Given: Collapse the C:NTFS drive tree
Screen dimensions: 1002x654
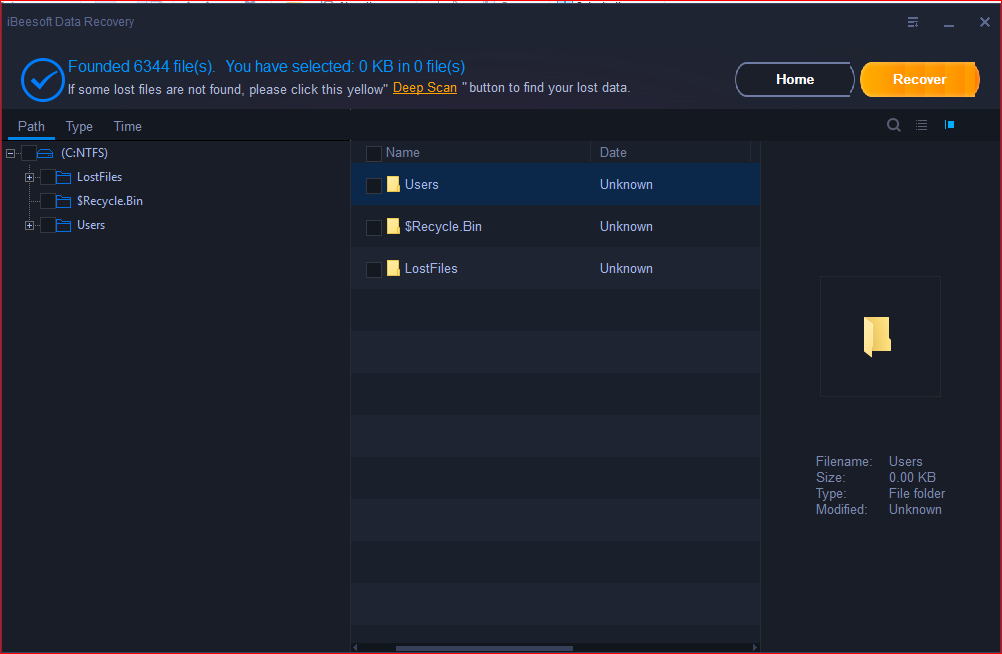Looking at the screenshot, I should [10, 153].
